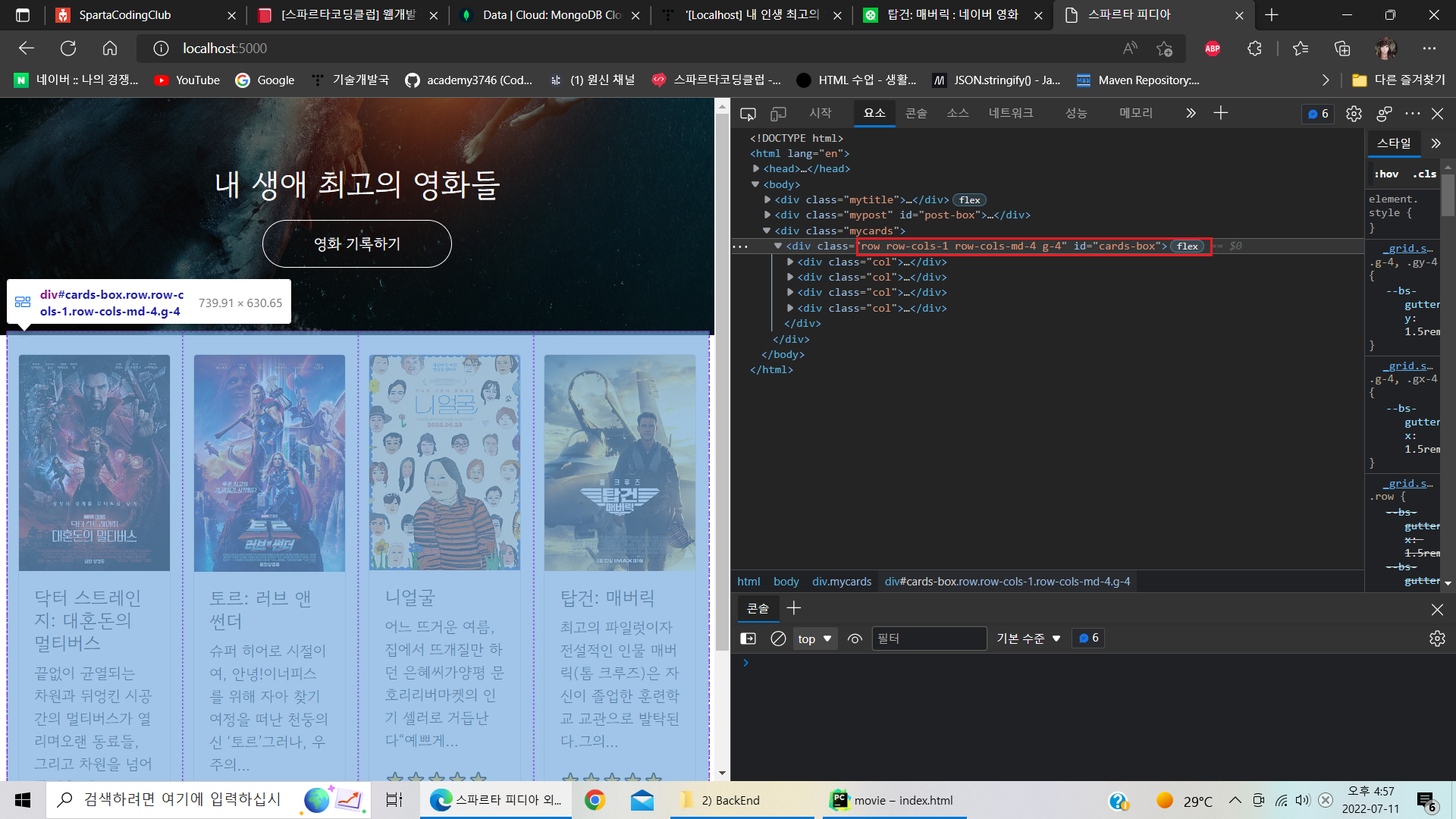This screenshot has height=819, width=1456.
Task: Open the top context dropdown
Action: [814, 639]
